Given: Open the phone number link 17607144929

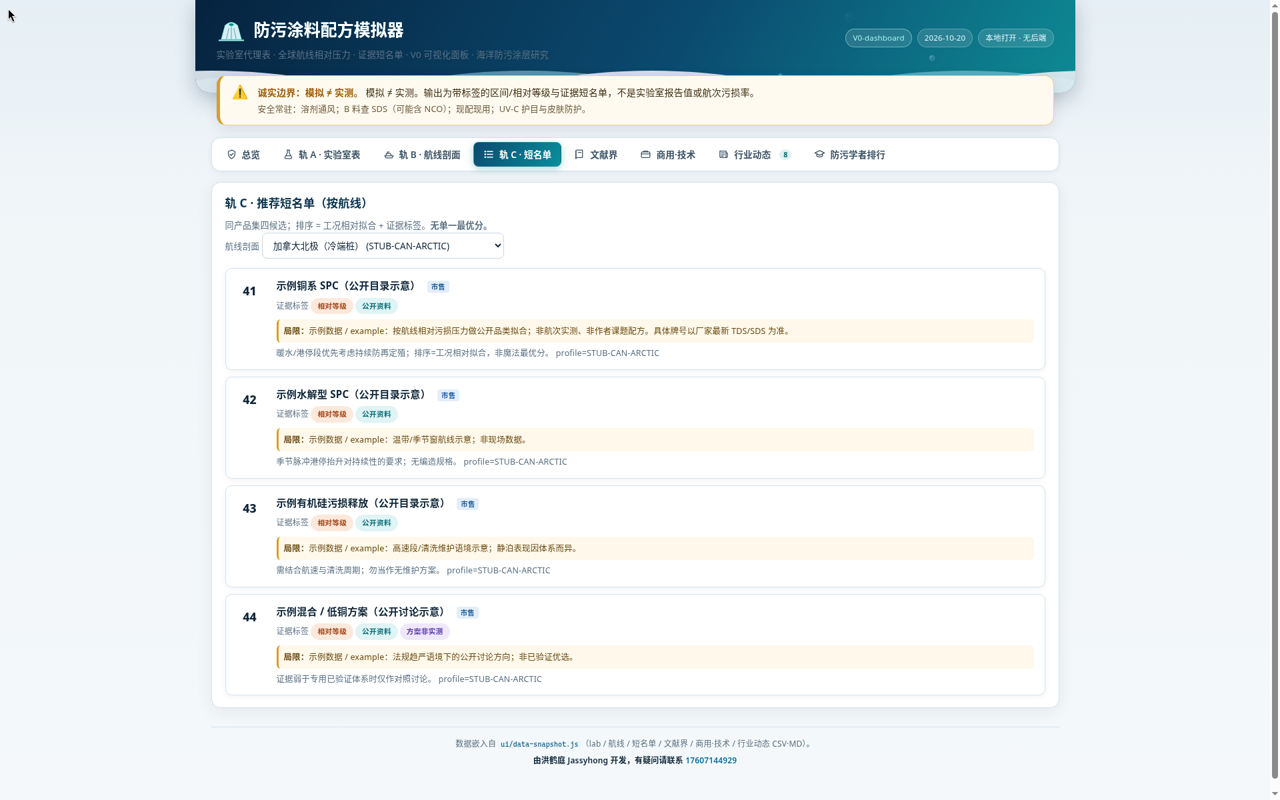Looking at the screenshot, I should [711, 761].
